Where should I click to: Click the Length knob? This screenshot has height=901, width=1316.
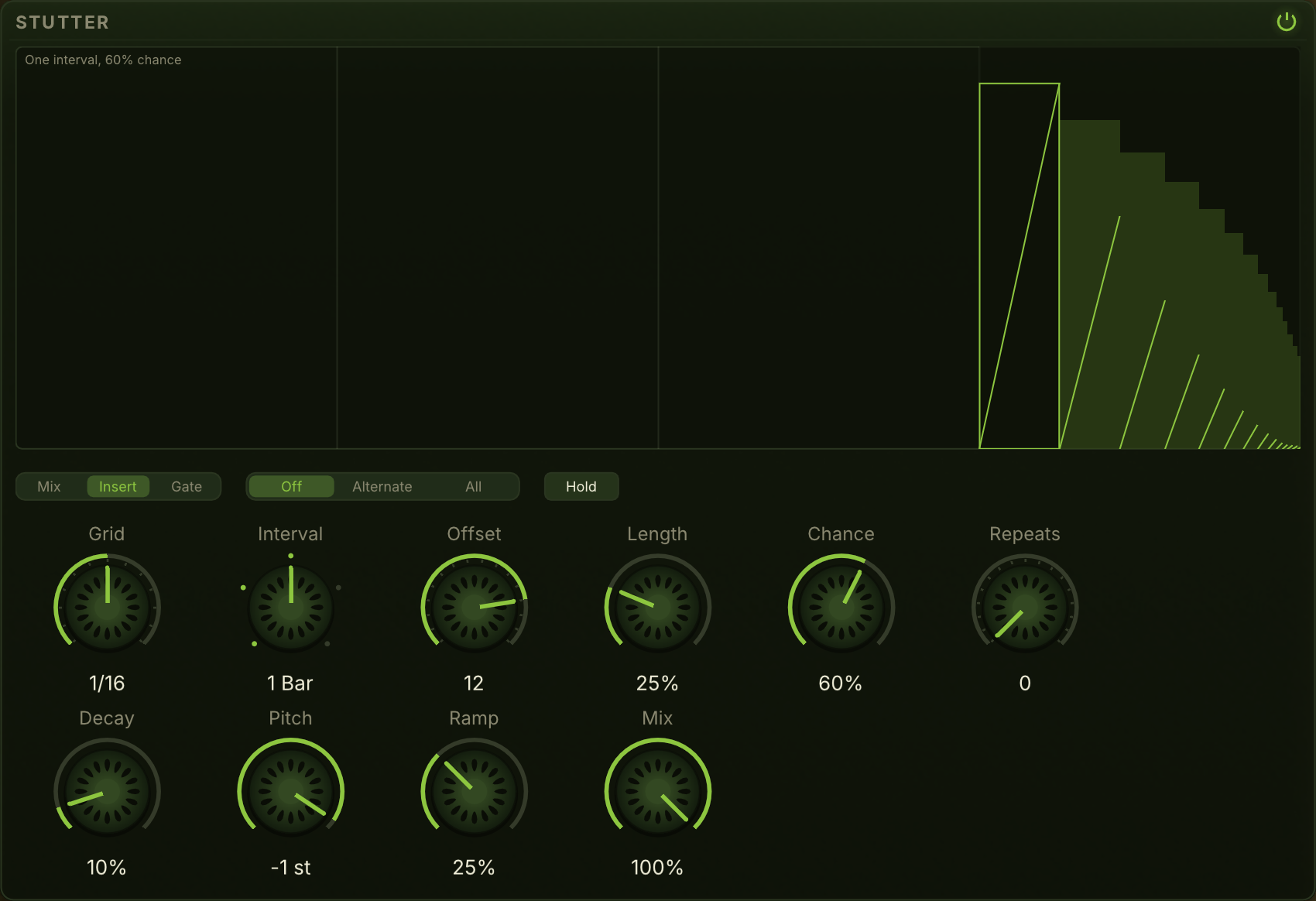pyautogui.click(x=657, y=606)
